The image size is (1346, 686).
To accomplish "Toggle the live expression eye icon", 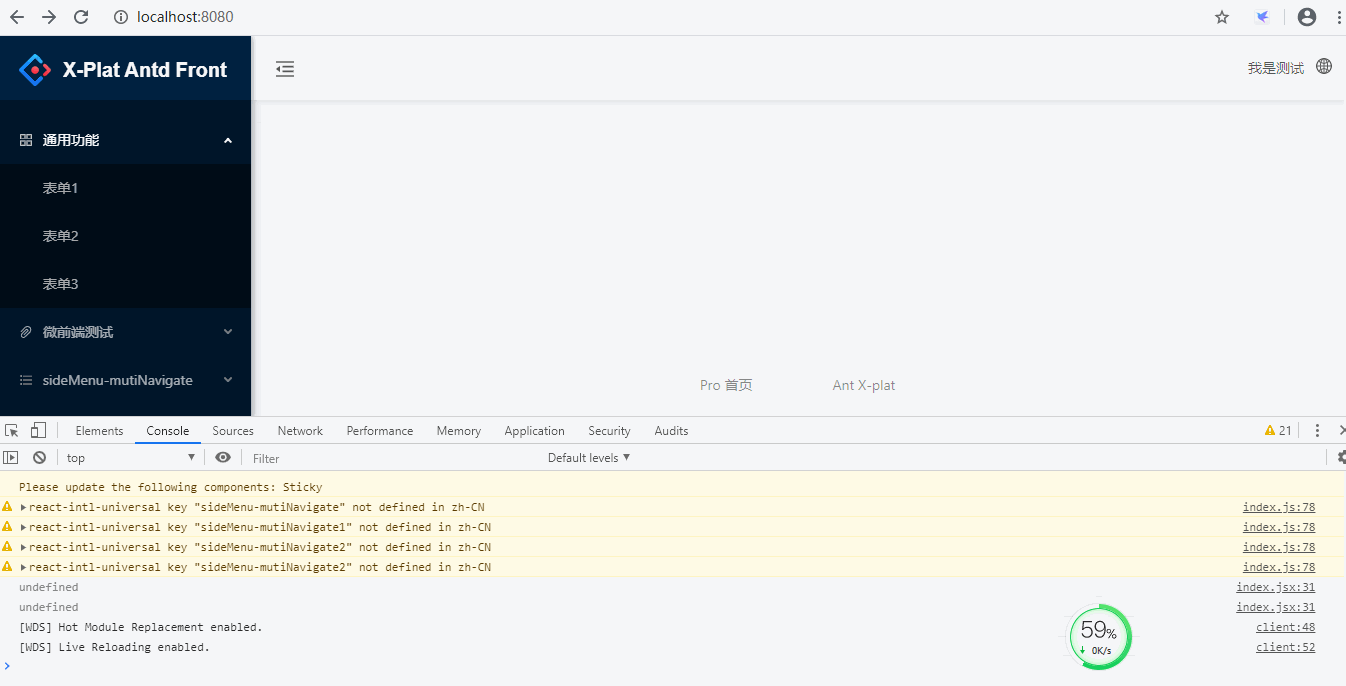I will point(222,457).
